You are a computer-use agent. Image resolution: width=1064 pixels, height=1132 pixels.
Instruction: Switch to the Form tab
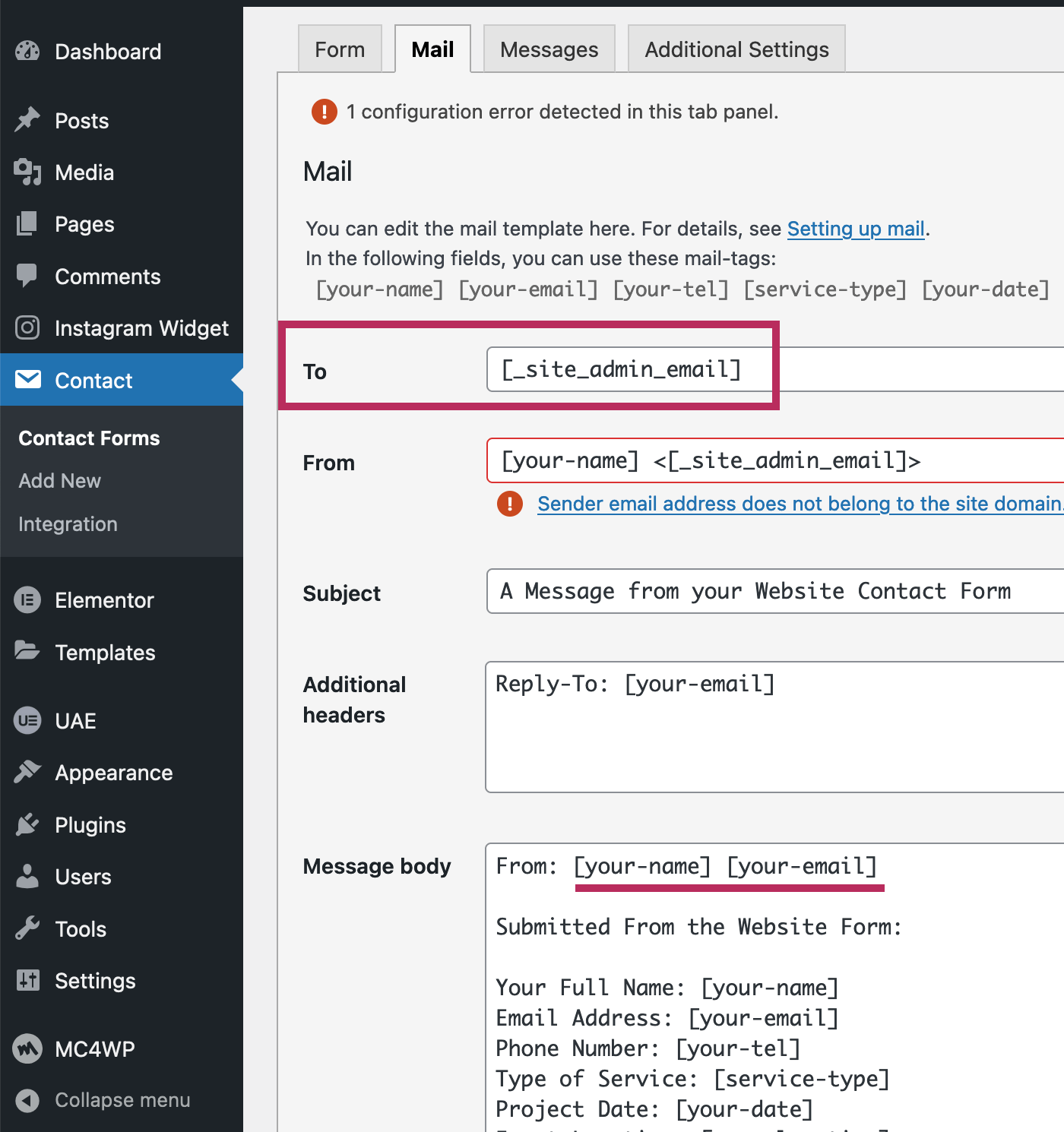[x=340, y=49]
